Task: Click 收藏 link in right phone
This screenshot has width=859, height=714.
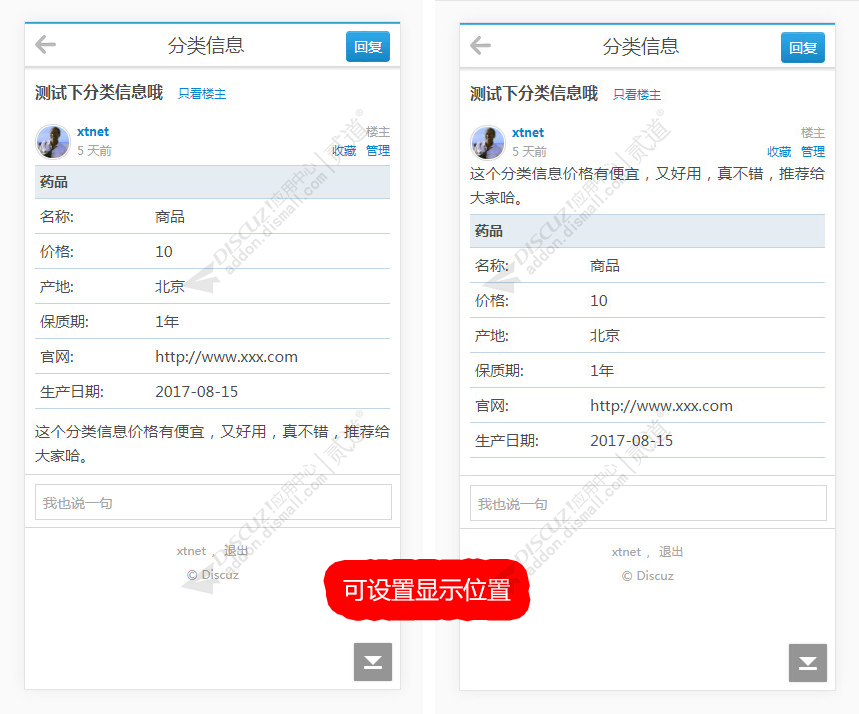Action: click(x=779, y=152)
